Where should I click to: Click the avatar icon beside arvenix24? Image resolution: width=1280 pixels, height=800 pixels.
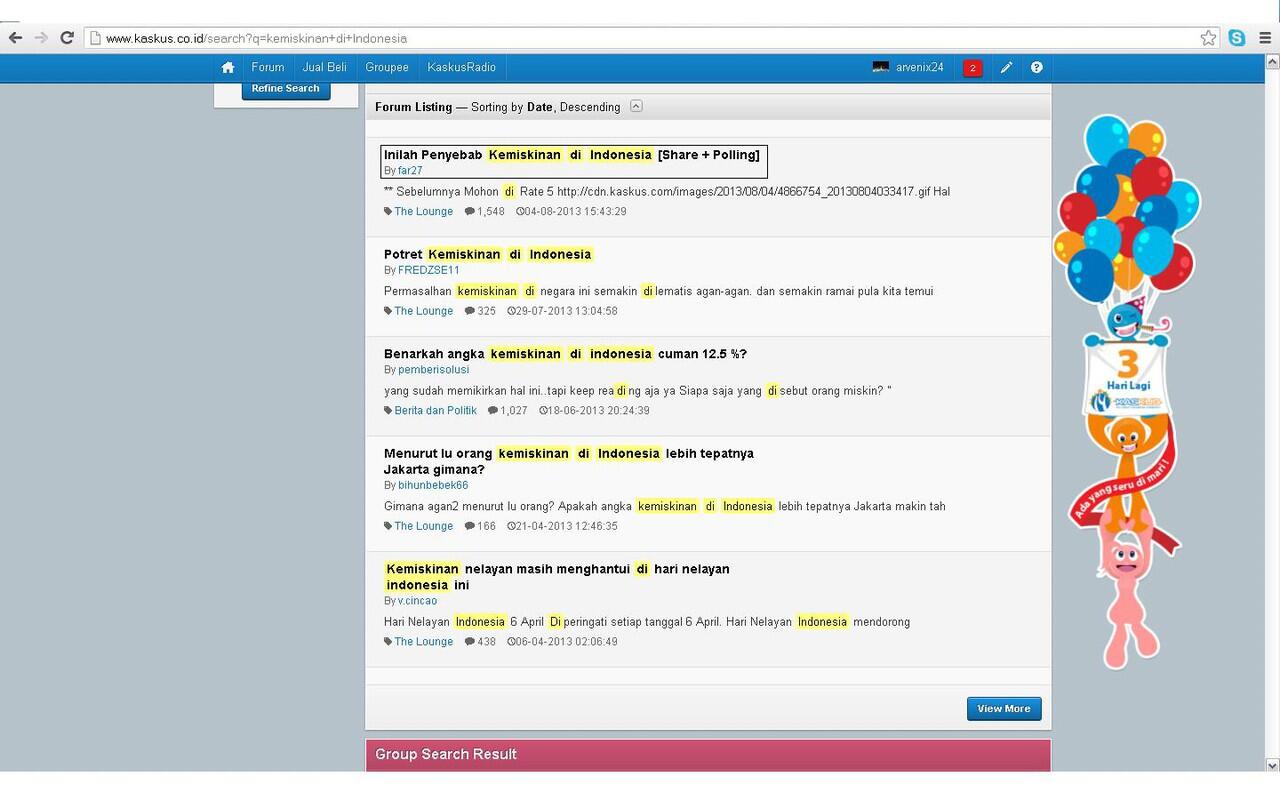click(880, 67)
